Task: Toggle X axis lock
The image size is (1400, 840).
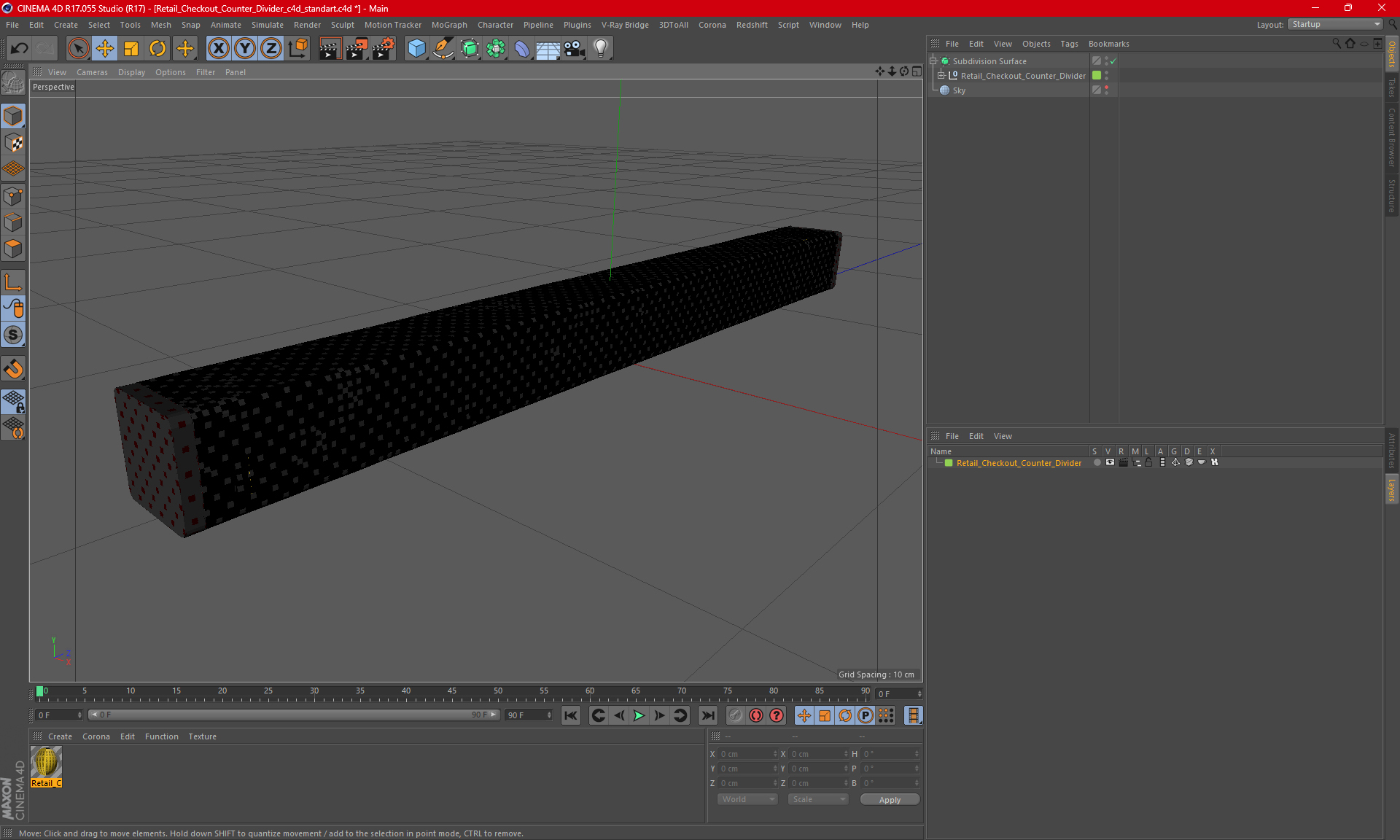Action: pyautogui.click(x=218, y=49)
